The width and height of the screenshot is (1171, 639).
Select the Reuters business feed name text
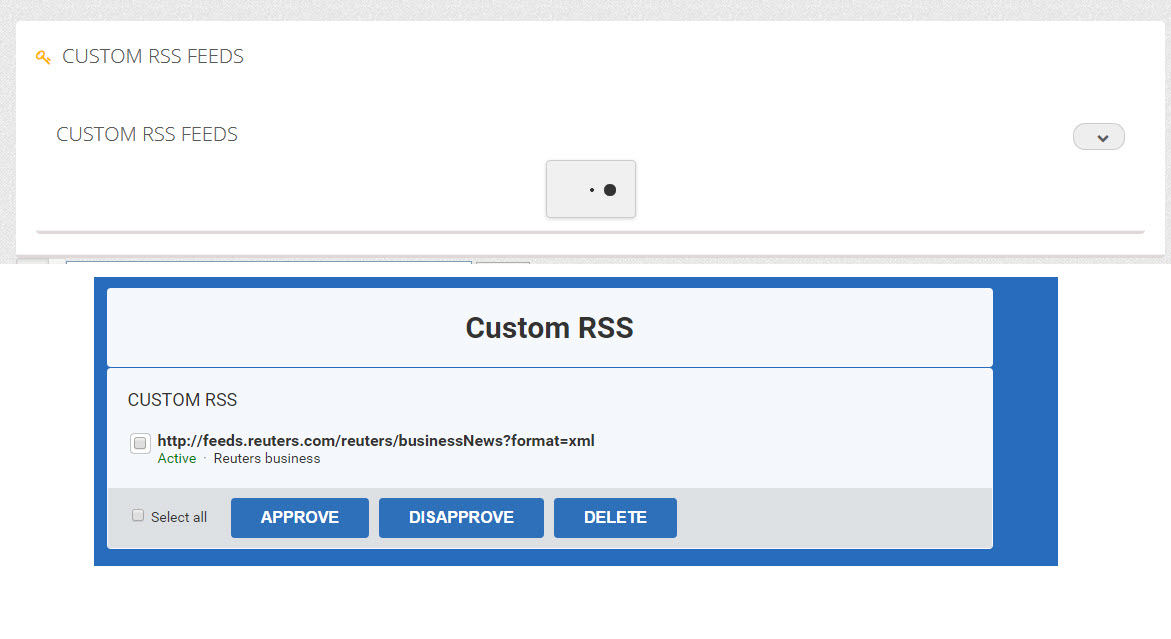(x=267, y=459)
